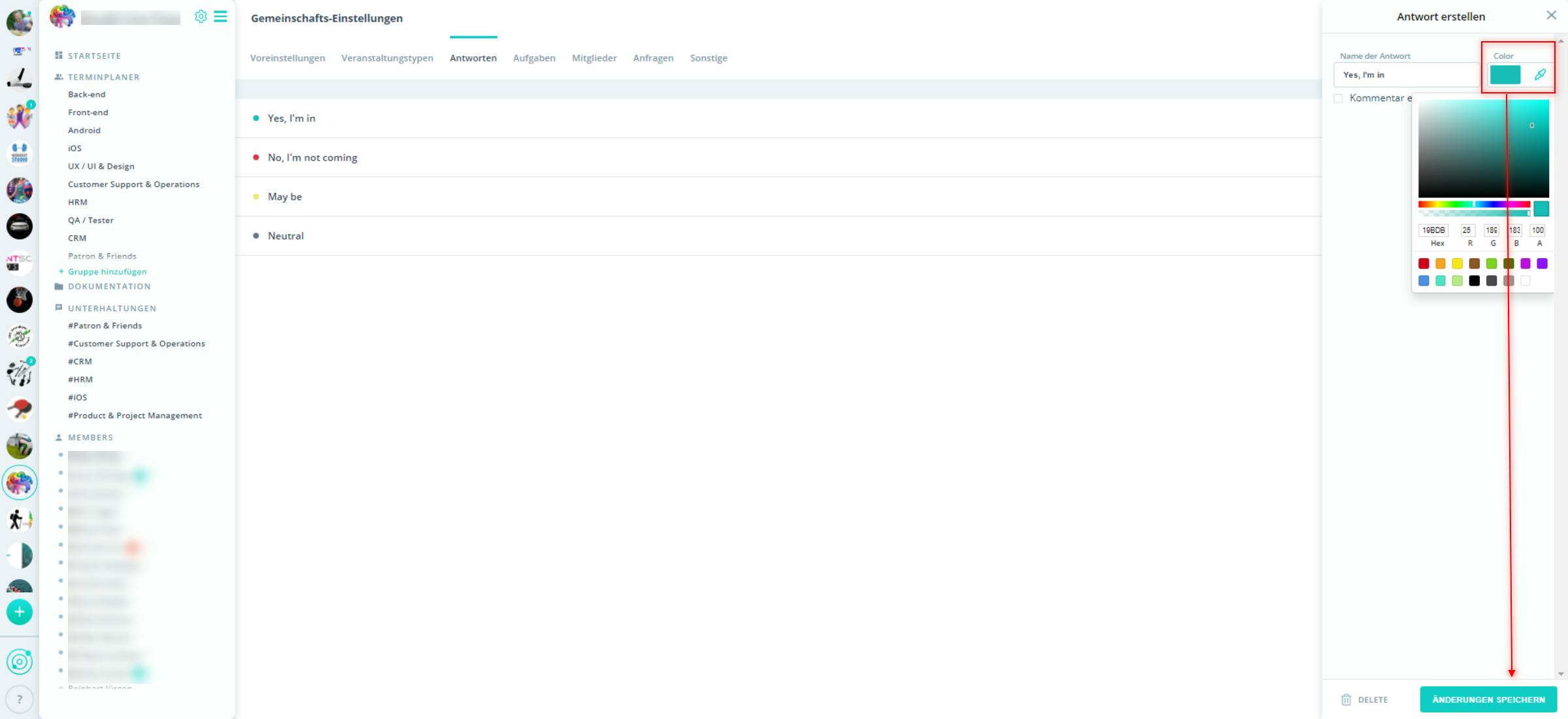Enable the Kommentar checkbox
The height and width of the screenshot is (719, 1568).
pos(1338,99)
